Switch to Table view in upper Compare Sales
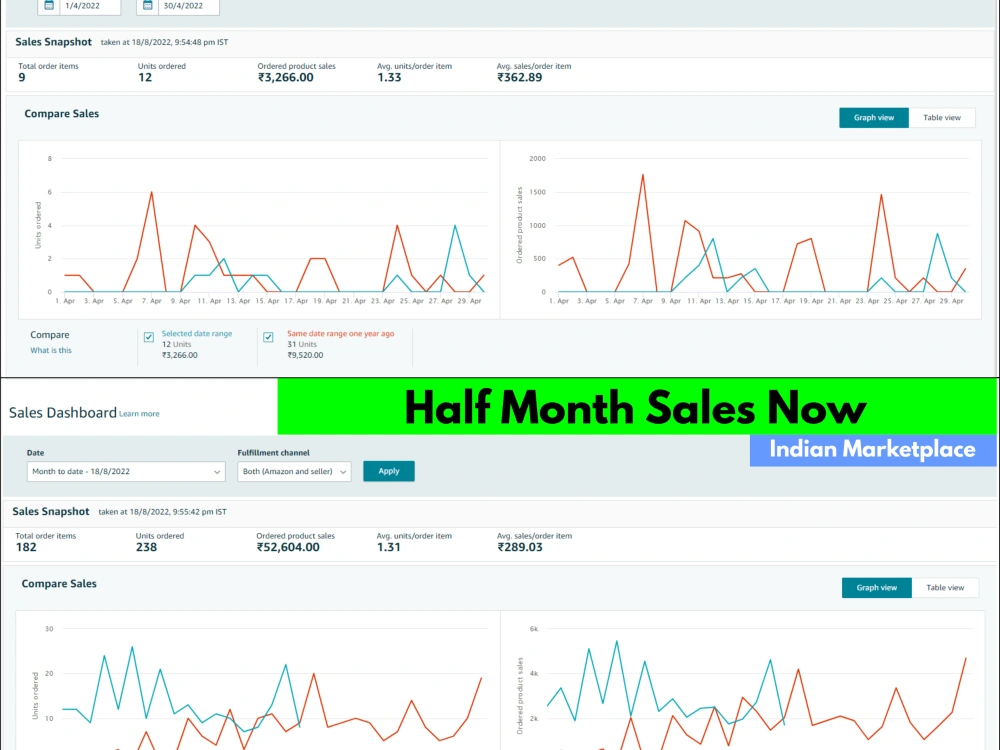The image size is (1000, 750). point(942,117)
